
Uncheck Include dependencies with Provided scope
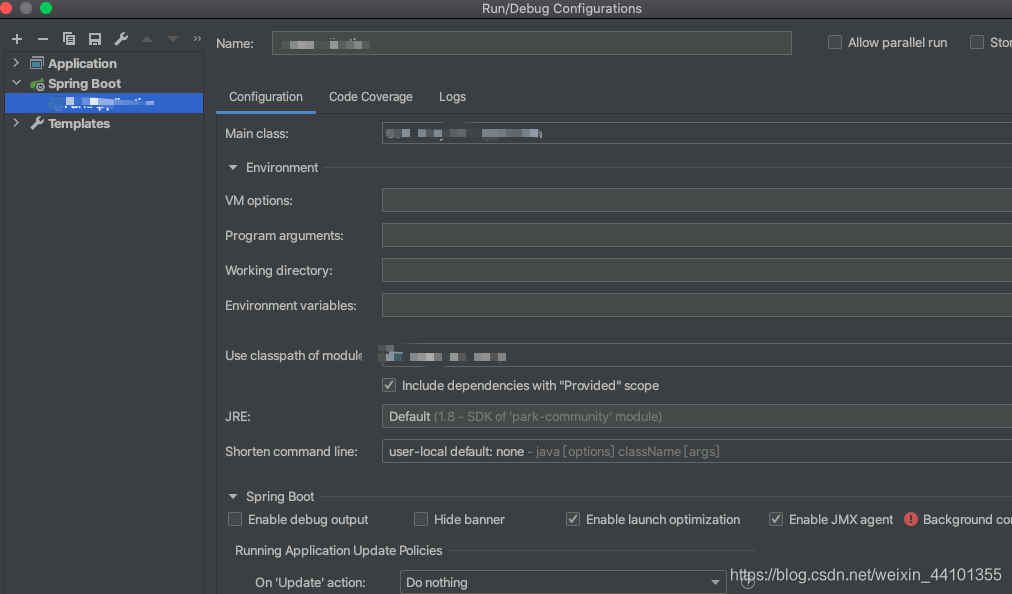point(389,385)
